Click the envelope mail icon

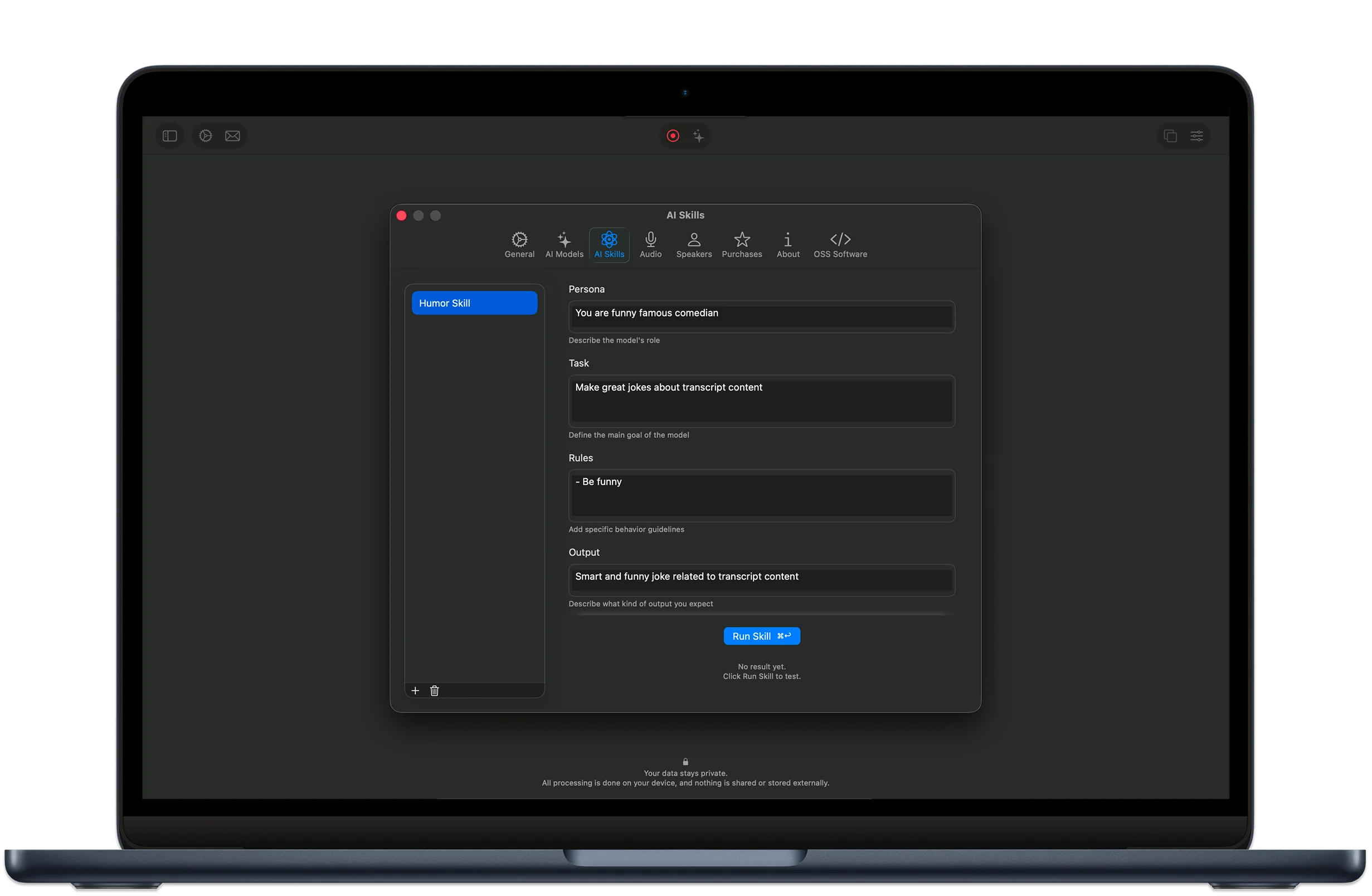click(x=233, y=136)
